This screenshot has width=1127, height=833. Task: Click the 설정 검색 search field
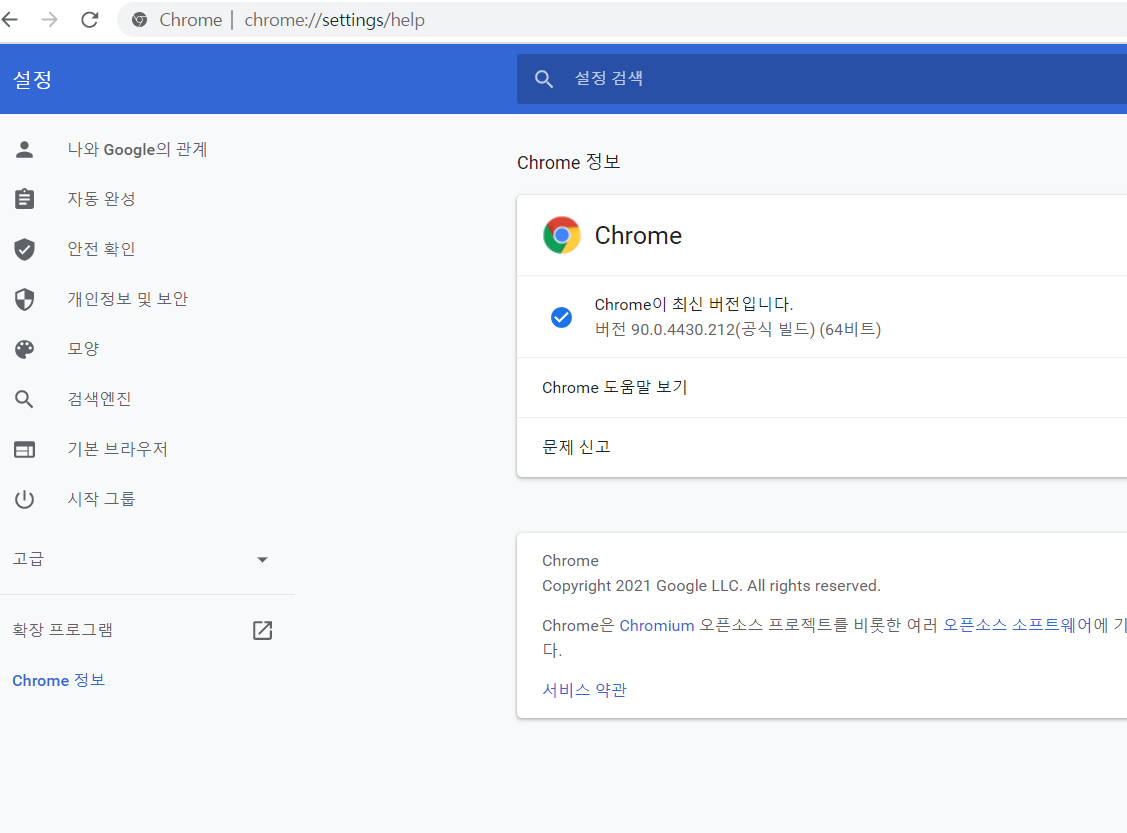(822, 78)
